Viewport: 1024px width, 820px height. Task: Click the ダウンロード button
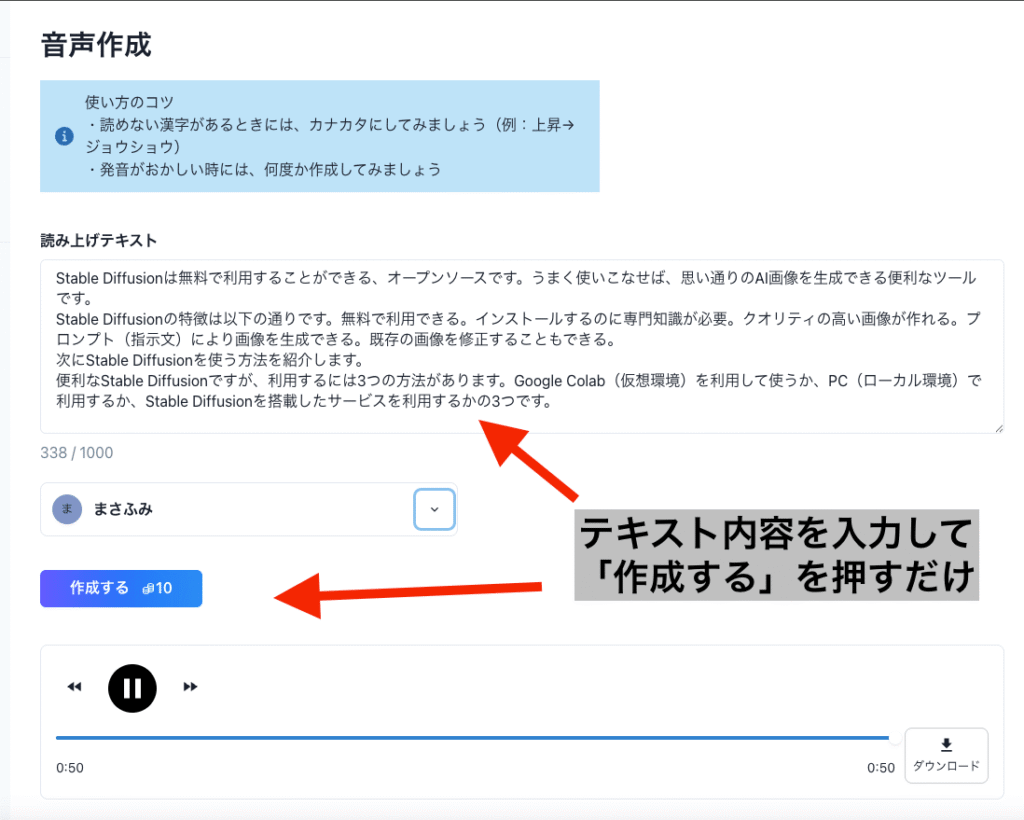pyautogui.click(x=946, y=755)
